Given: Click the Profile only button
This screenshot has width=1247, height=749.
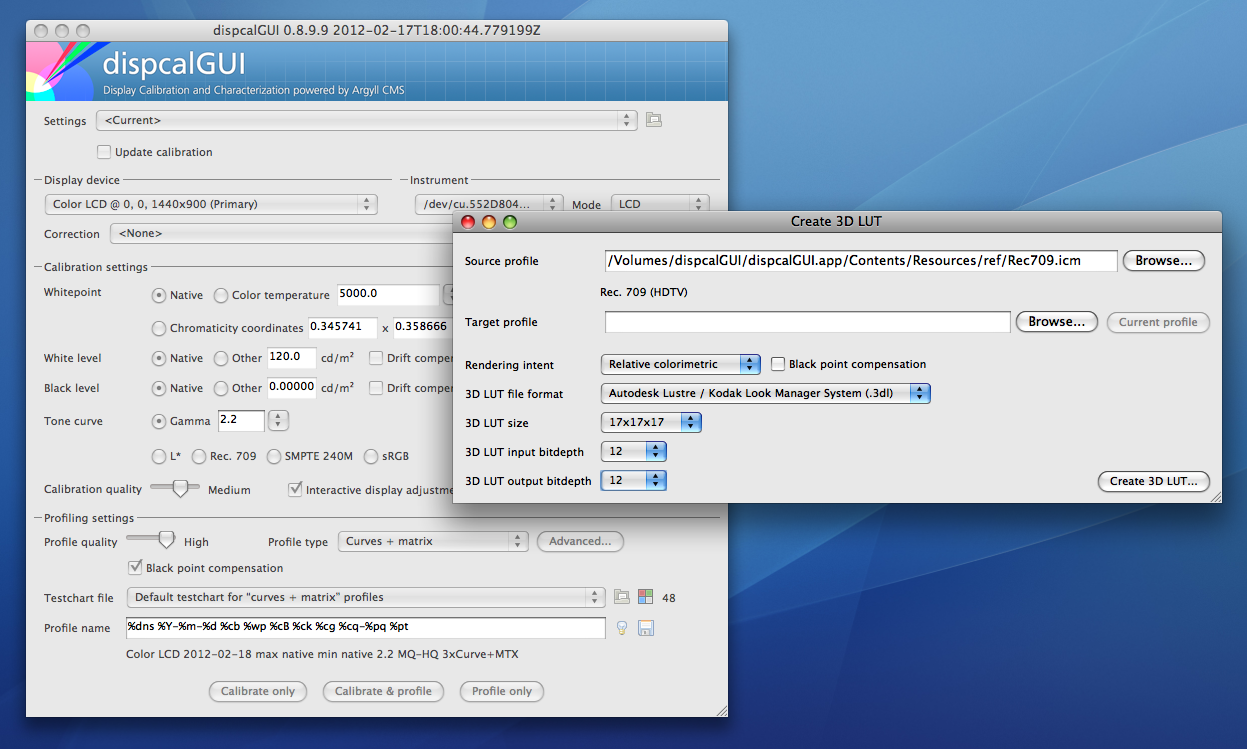Looking at the screenshot, I should click(x=502, y=691).
